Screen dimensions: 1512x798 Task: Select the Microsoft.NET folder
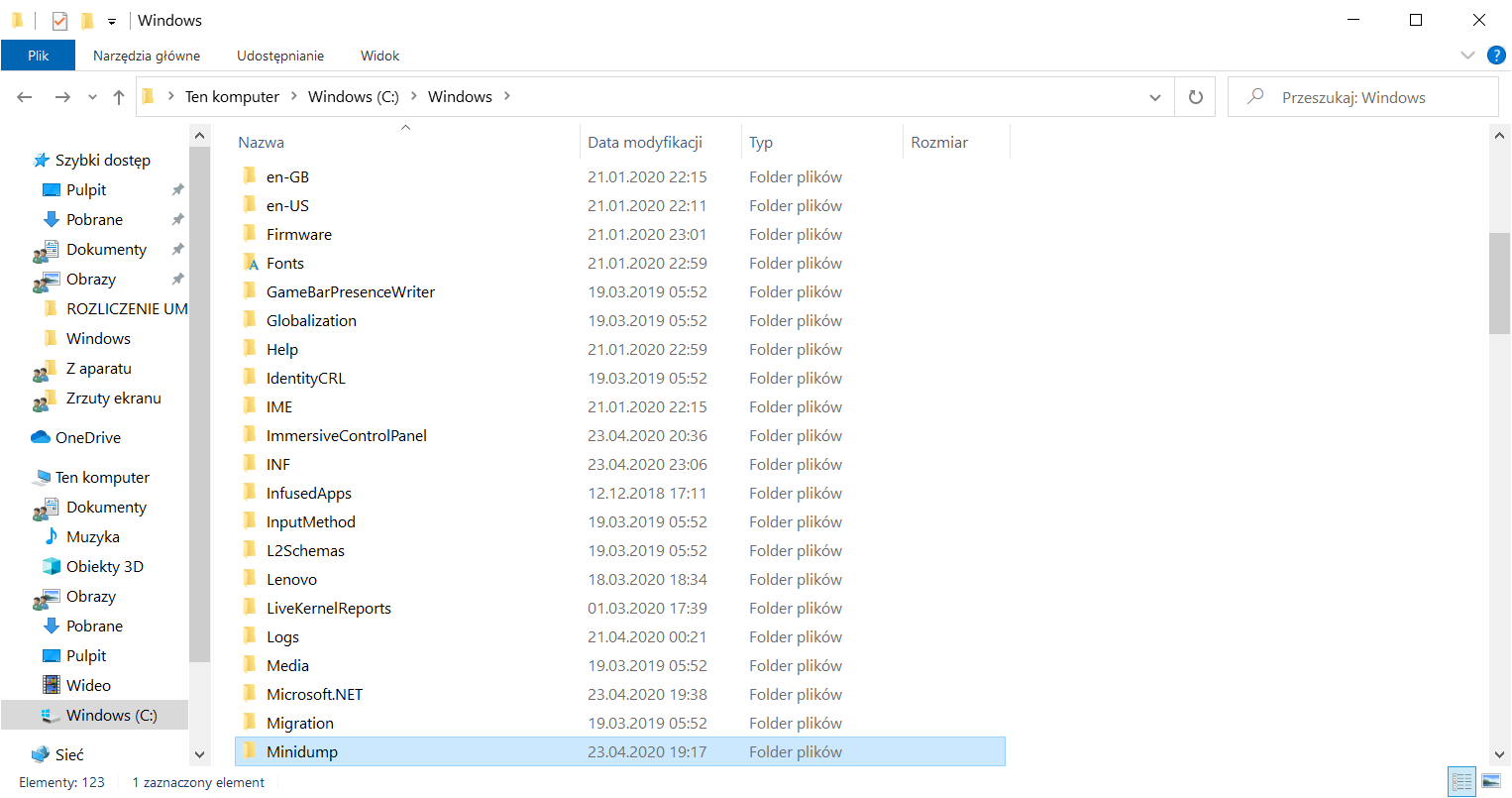pos(619,694)
